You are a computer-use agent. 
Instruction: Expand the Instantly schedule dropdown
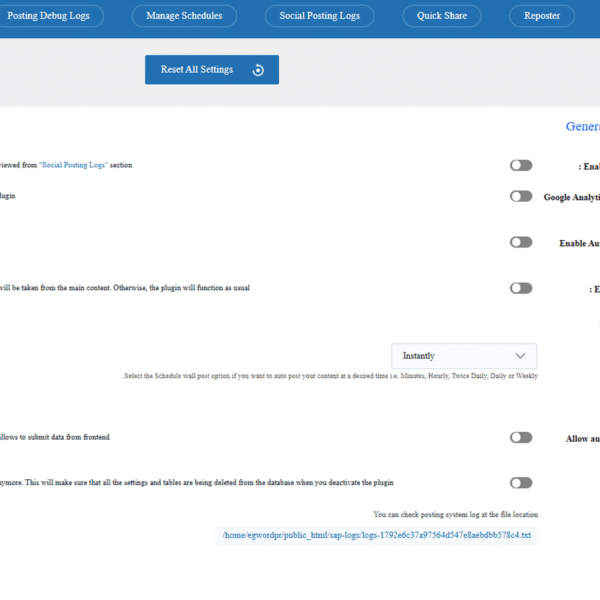(x=464, y=356)
